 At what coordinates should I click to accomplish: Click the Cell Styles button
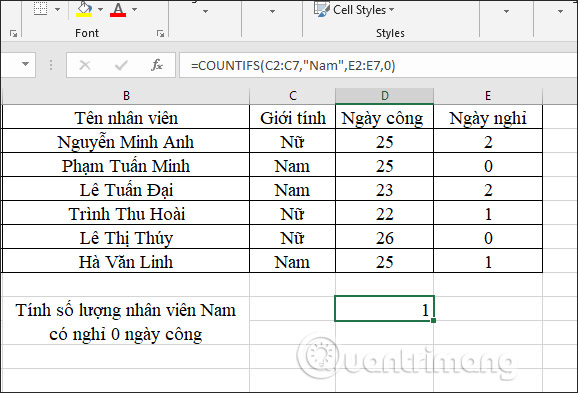click(355, 10)
